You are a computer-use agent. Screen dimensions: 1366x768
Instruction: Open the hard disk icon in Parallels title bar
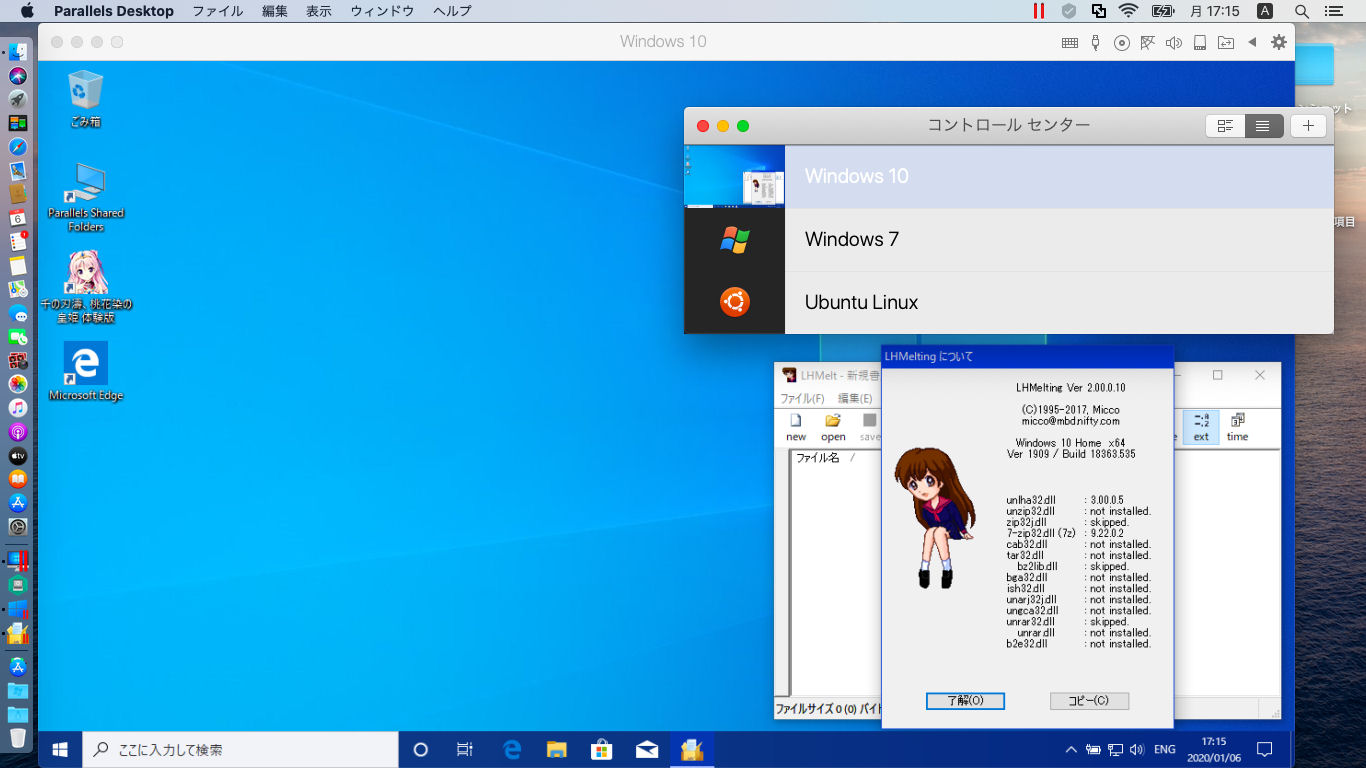click(x=1200, y=42)
